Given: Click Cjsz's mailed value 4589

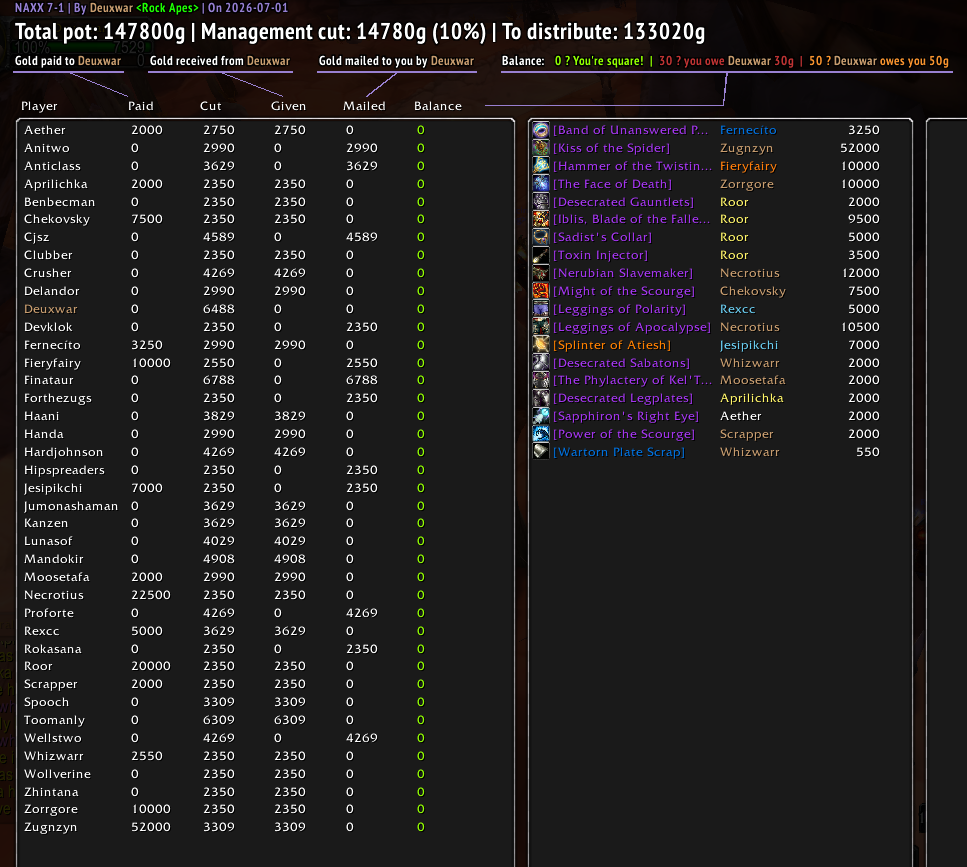Looking at the screenshot, I should point(361,237).
